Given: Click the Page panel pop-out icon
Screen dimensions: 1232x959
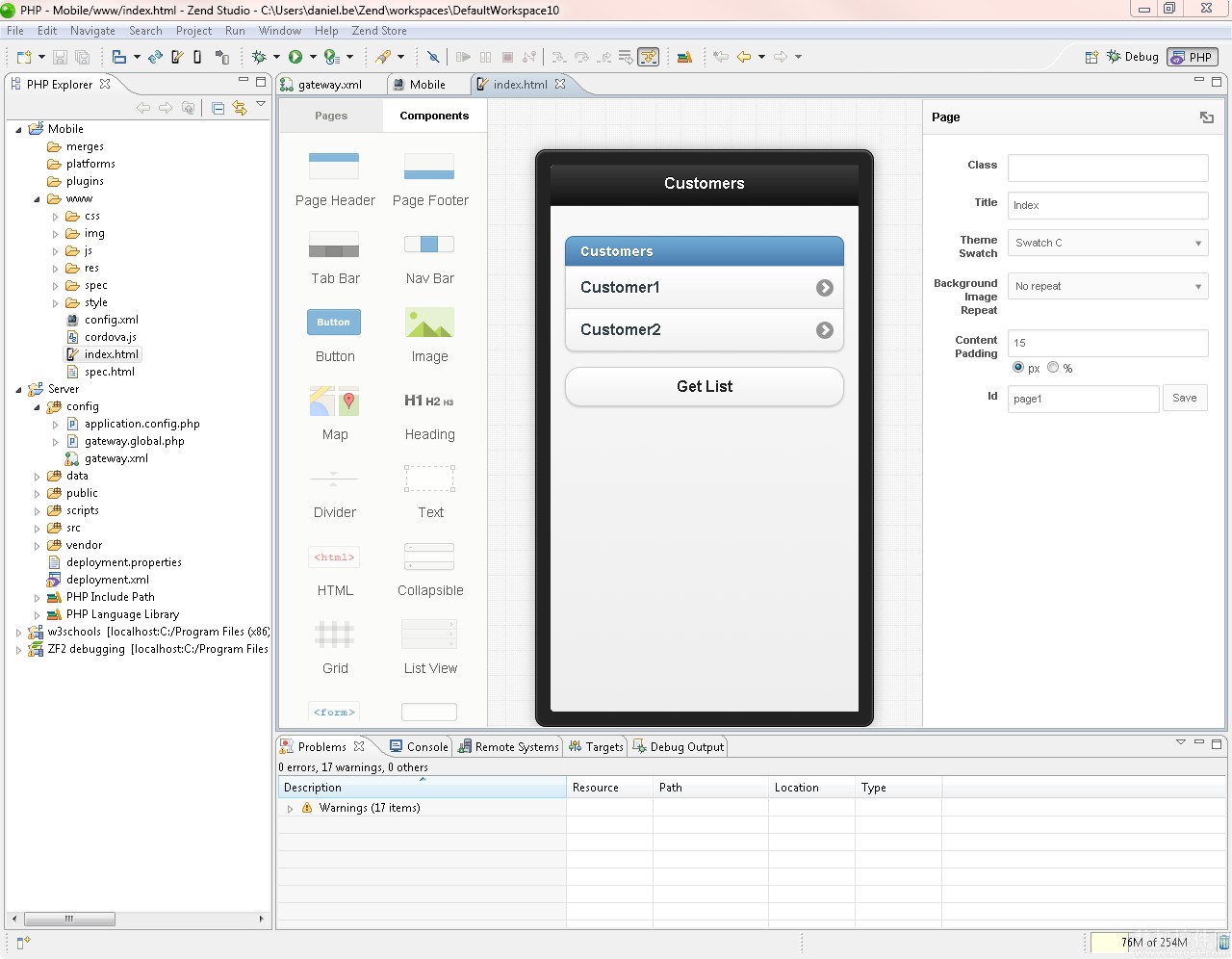Looking at the screenshot, I should tap(1207, 117).
